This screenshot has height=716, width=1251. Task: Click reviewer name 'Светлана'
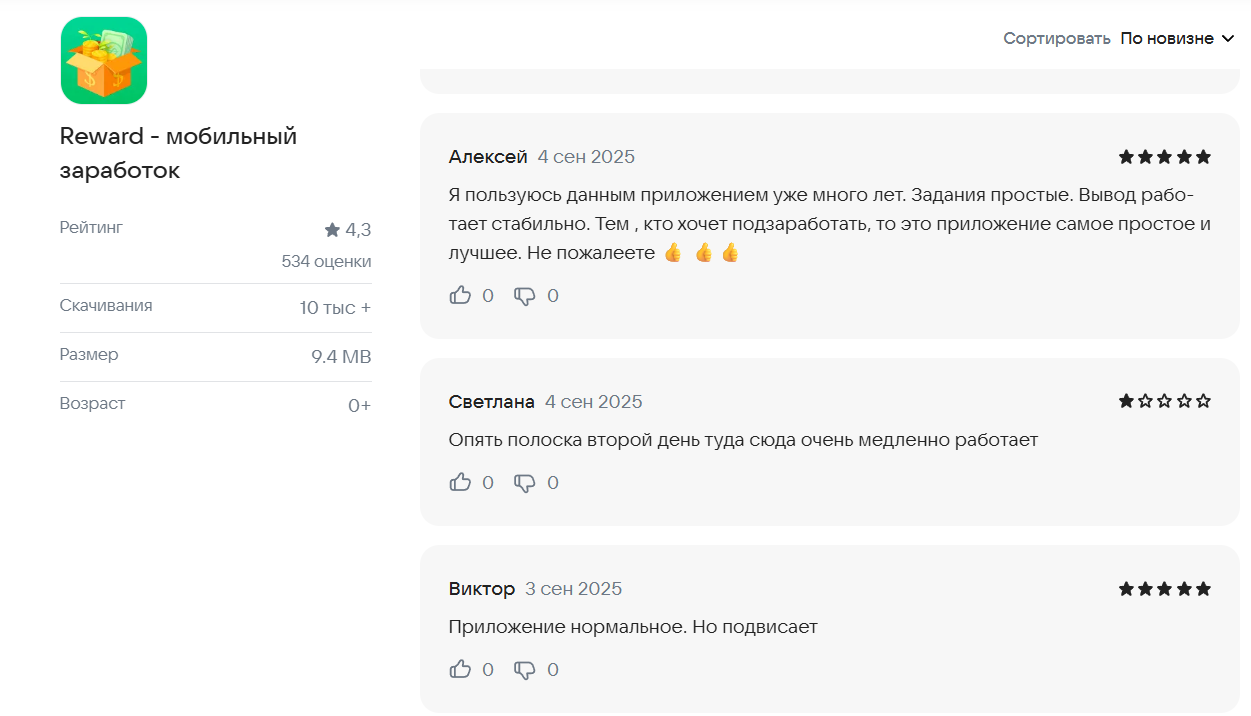[x=492, y=402]
